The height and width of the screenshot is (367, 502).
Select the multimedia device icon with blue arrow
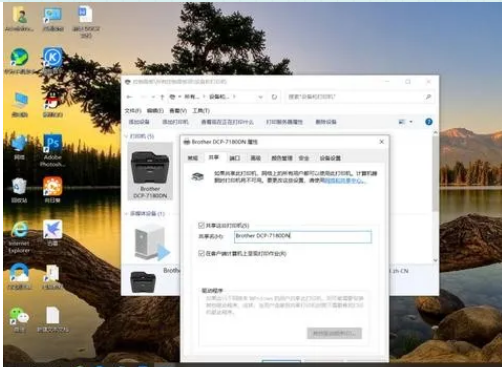click(151, 242)
